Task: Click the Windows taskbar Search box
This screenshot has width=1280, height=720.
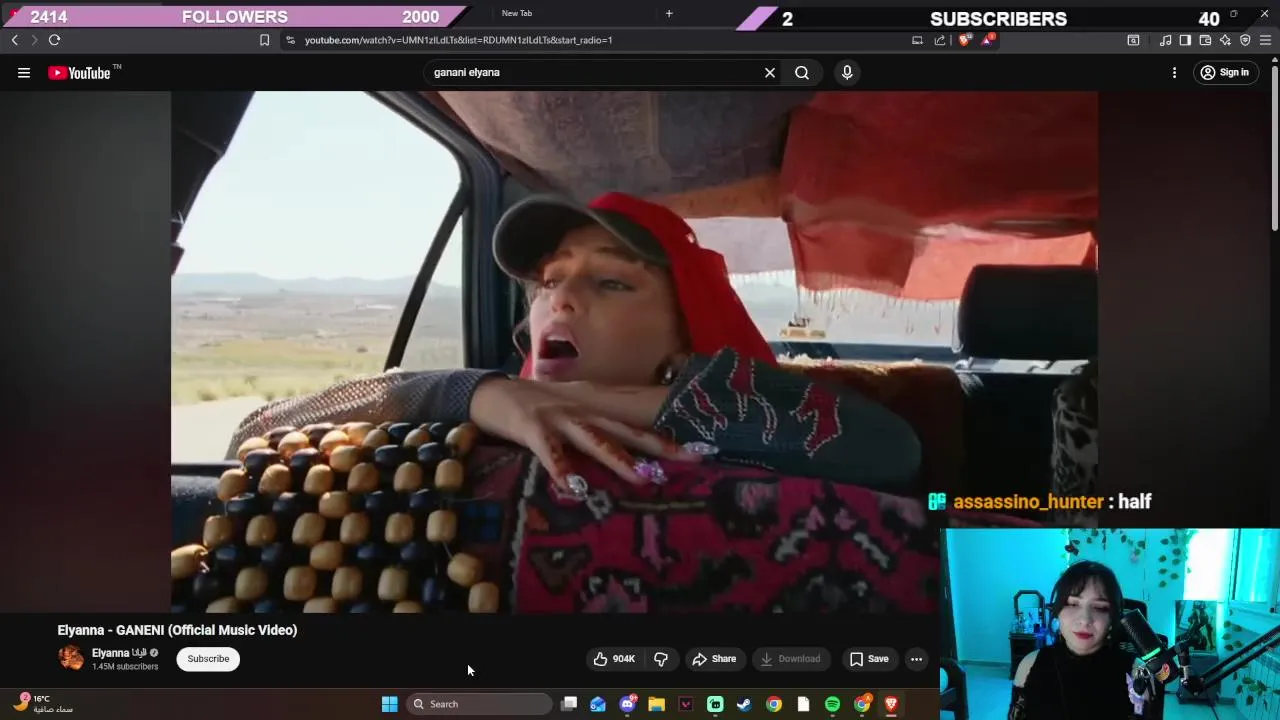Action: tap(479, 704)
